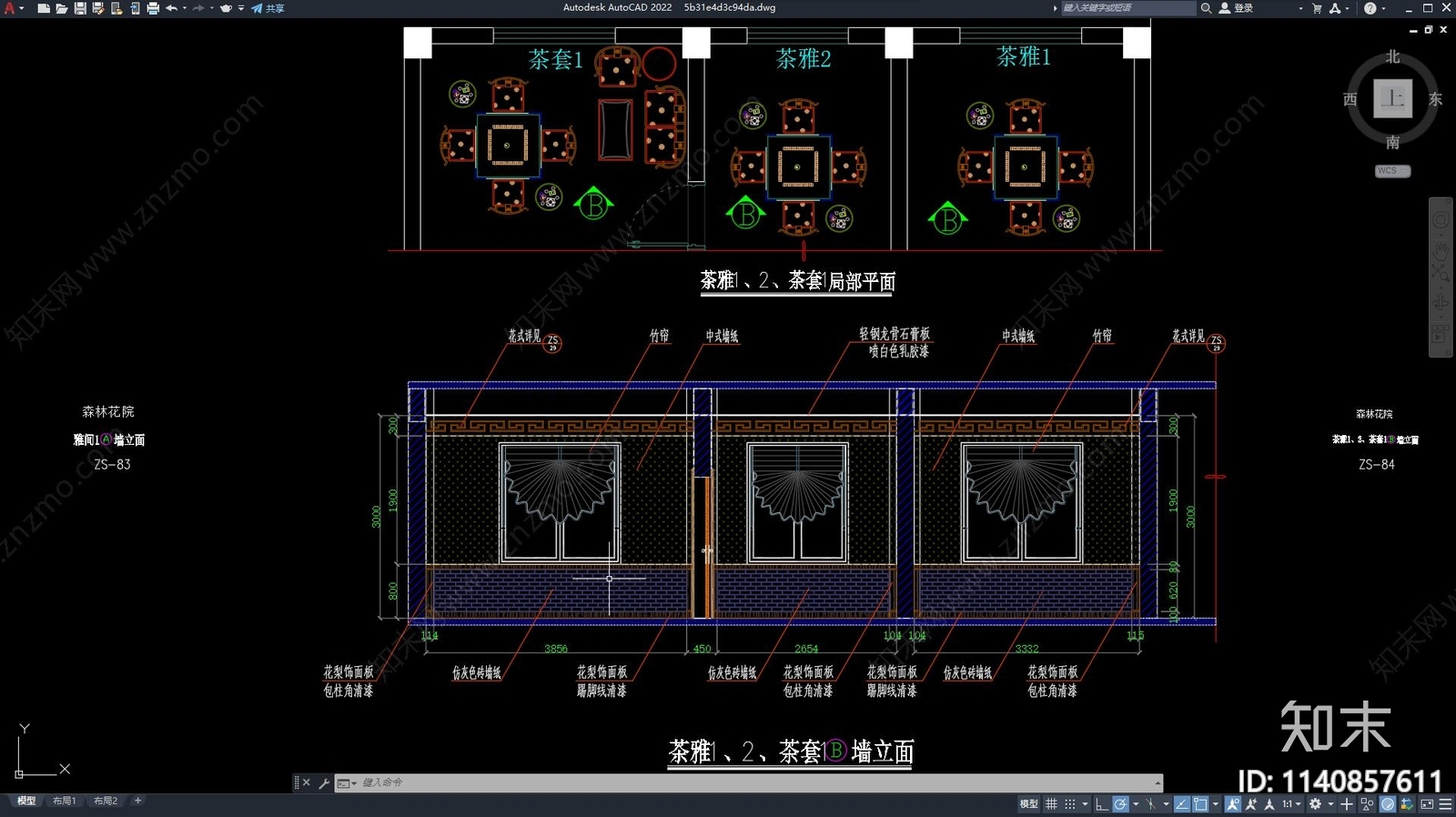This screenshot has width=1456, height=817.
Task: Click the status bar model space button
Action: point(1029,804)
